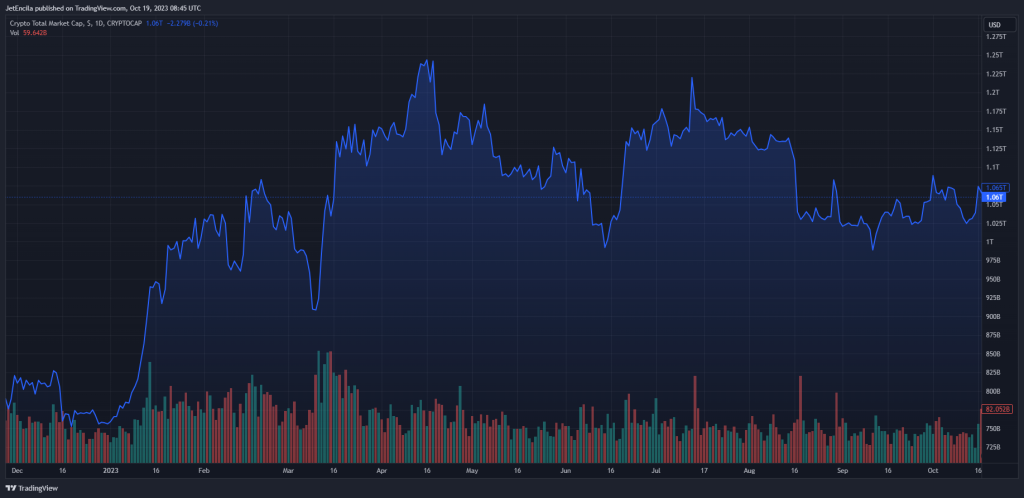This screenshot has width=1024, height=498.
Task: Click the Sep label on time axis
Action: click(x=842, y=468)
